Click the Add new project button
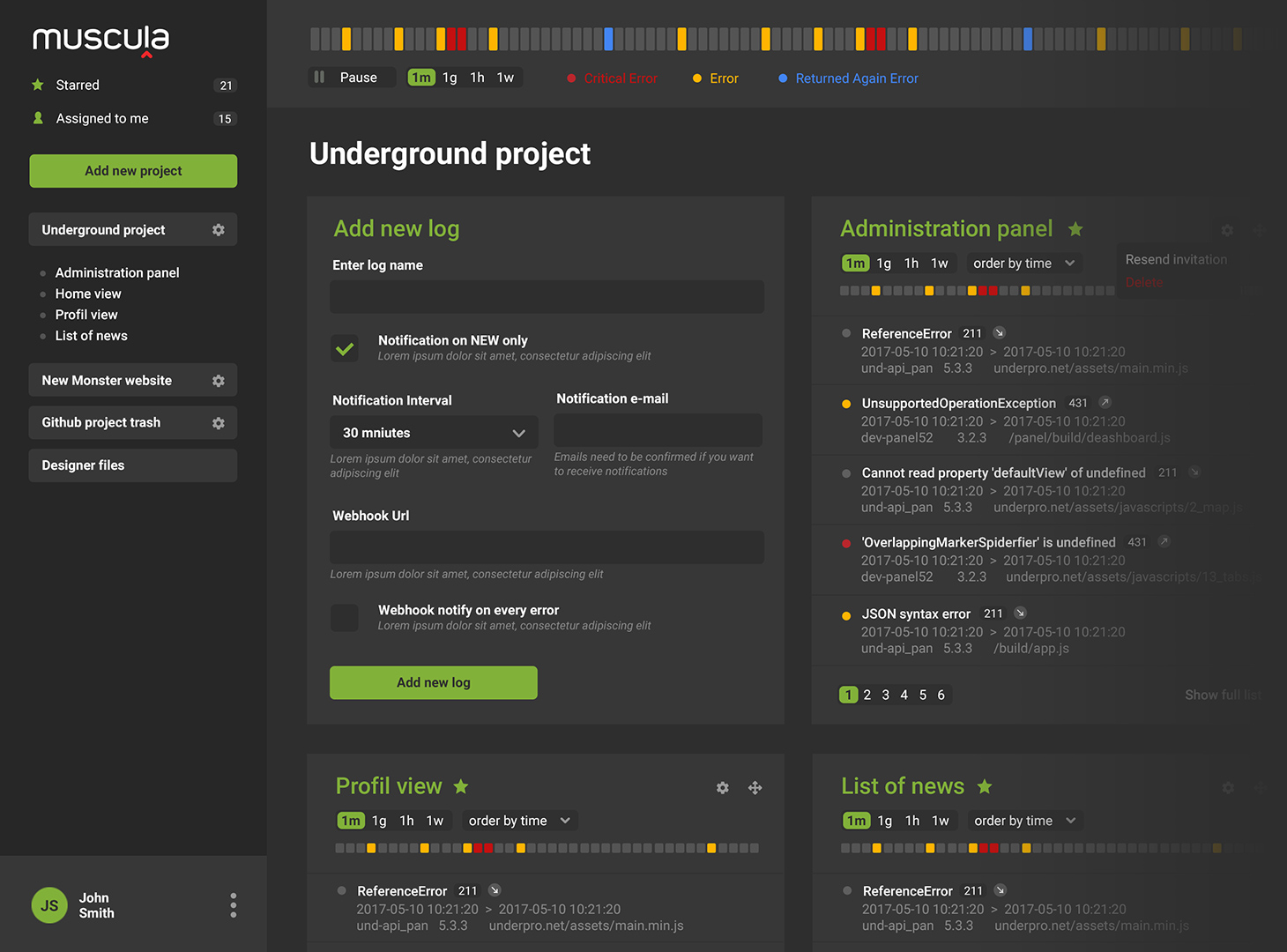Viewport: 1287px width, 952px height. tap(133, 171)
